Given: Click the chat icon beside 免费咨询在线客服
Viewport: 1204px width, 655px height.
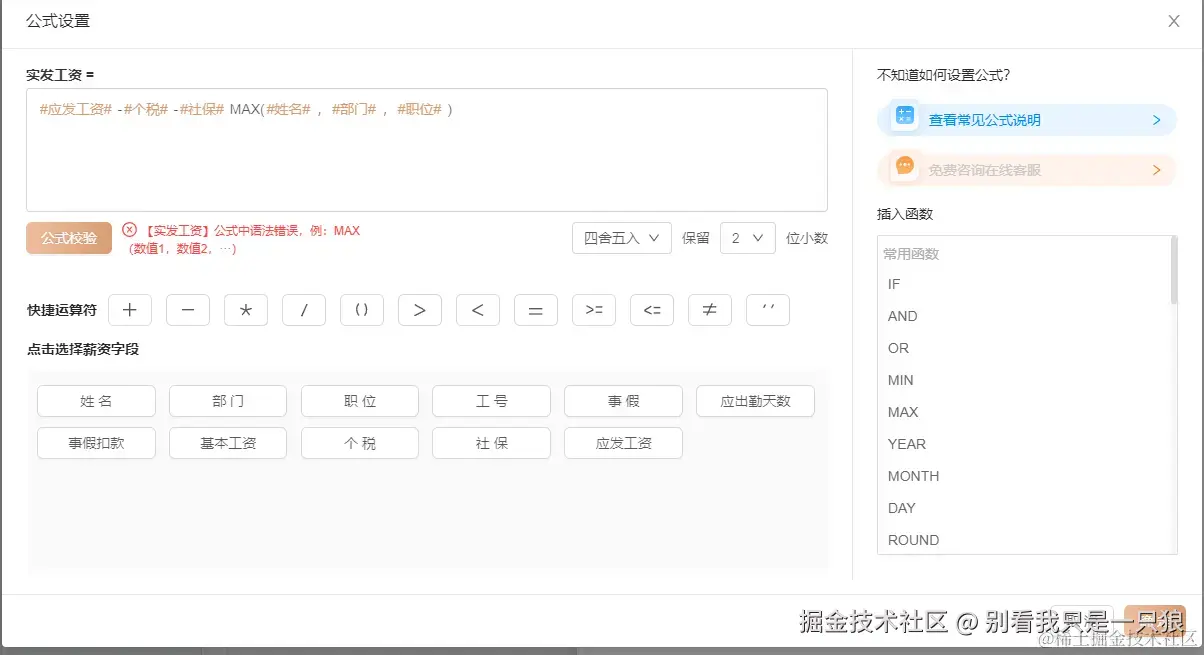Looking at the screenshot, I should [904, 170].
